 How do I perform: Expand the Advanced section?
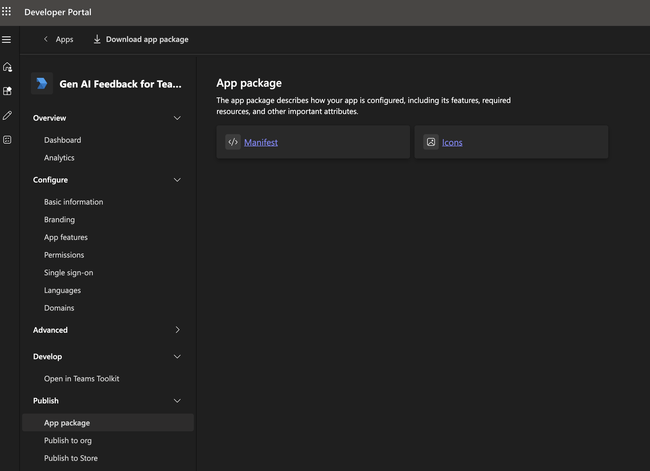(177, 330)
